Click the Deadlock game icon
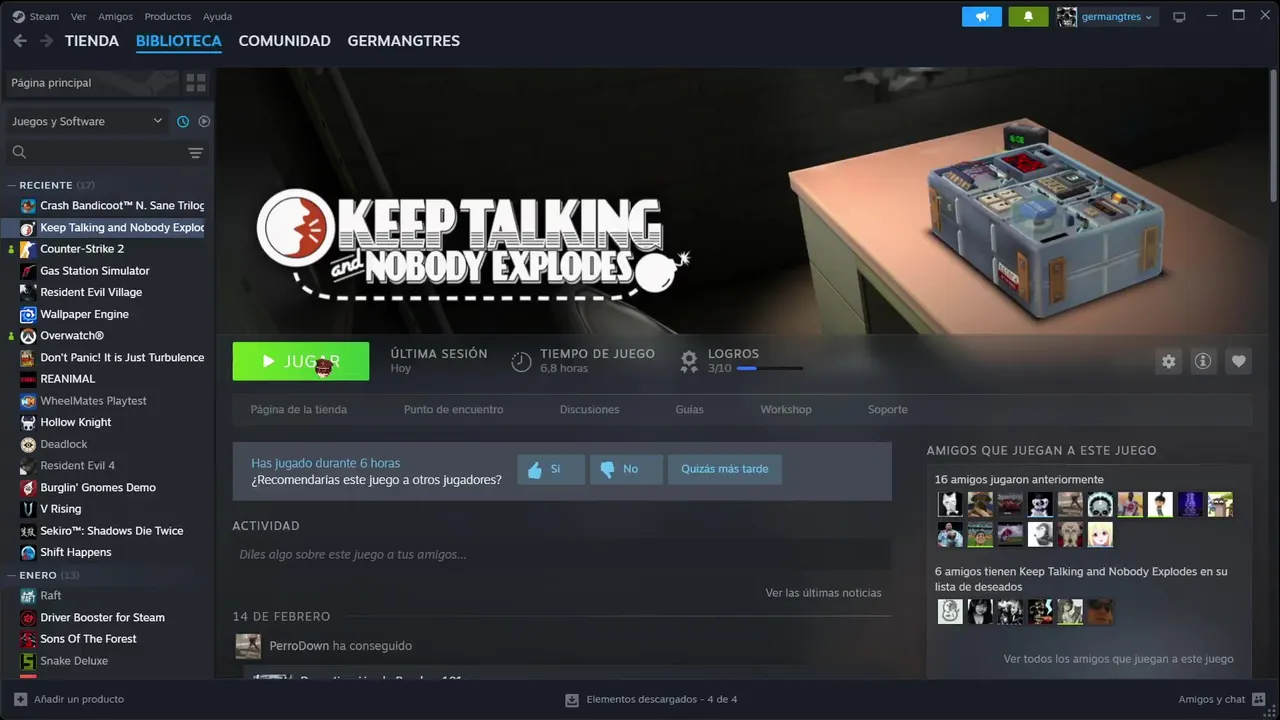1280x720 pixels. coord(28,444)
